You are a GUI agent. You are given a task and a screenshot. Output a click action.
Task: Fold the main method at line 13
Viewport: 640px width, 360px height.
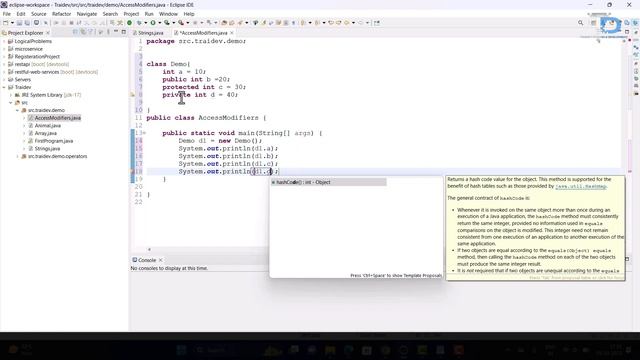144,133
